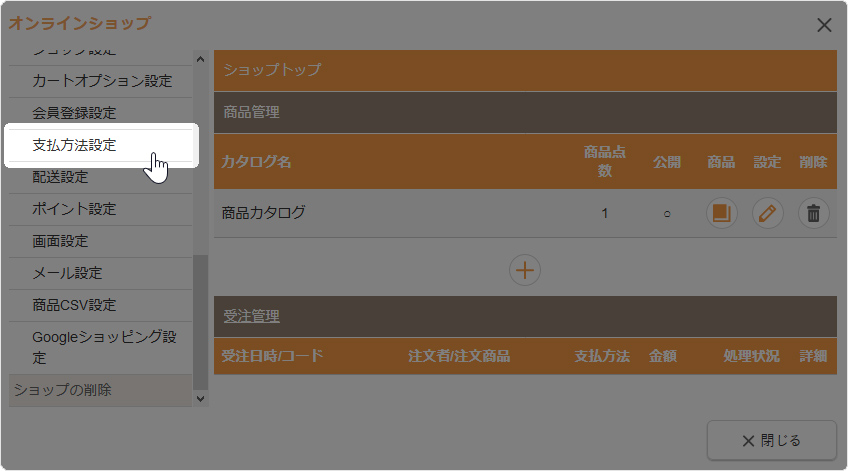Screen dimensions: 848x471
Task: Open メール設定 menu item
Action: point(67,273)
